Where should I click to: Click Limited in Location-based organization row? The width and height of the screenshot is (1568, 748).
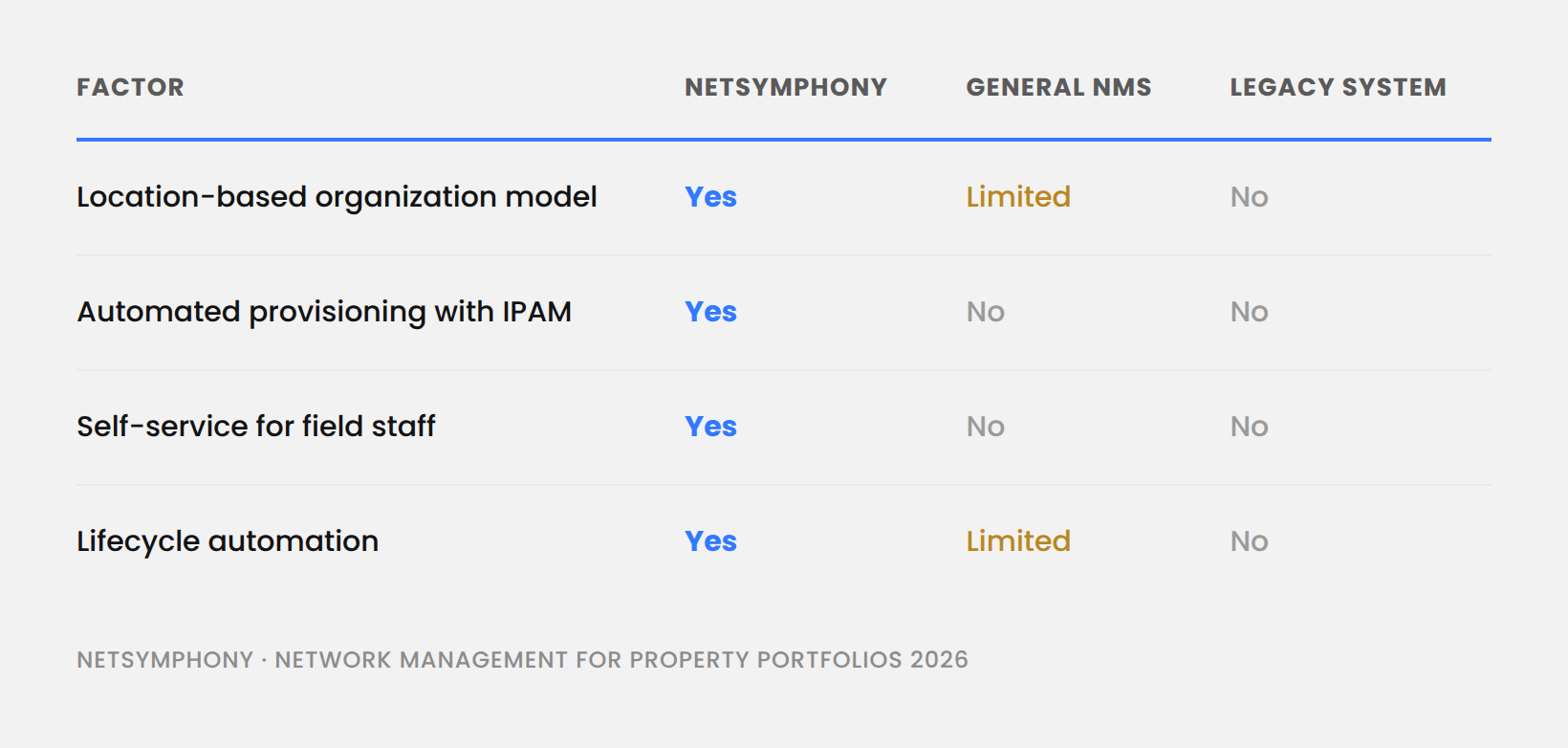click(1018, 197)
